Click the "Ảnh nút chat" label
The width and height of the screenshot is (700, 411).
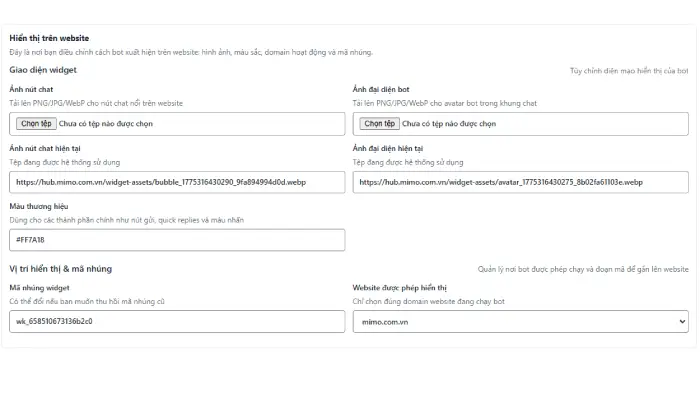point(31,90)
